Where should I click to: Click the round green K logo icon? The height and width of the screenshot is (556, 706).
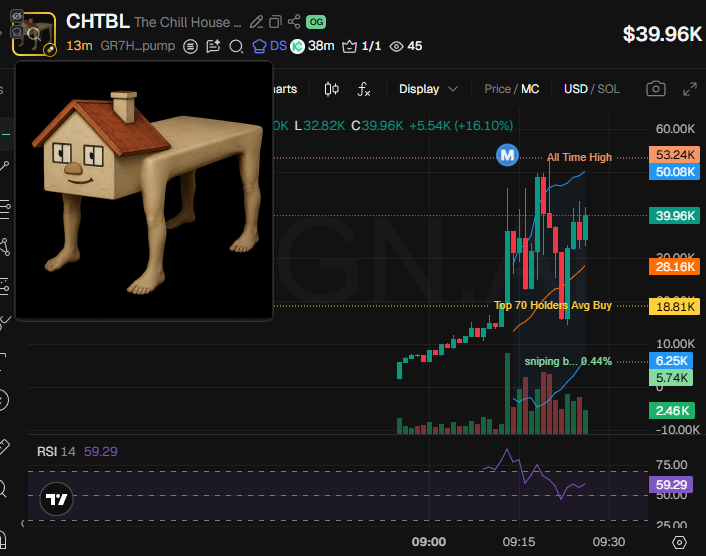[x=297, y=46]
